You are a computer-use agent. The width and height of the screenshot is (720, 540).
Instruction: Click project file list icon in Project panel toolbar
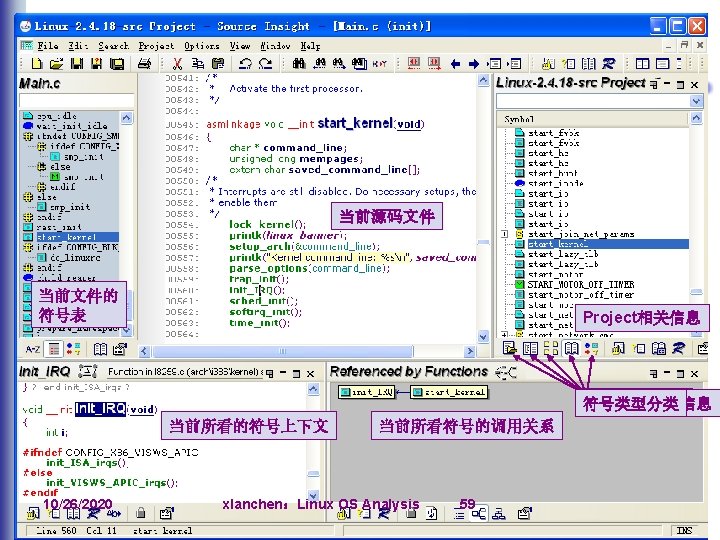point(530,349)
